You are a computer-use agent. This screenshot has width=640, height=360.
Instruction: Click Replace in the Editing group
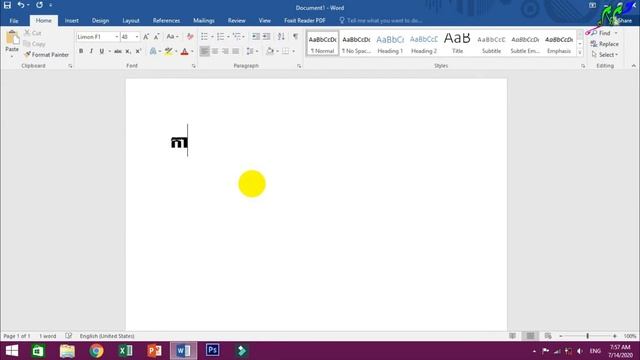(x=605, y=44)
